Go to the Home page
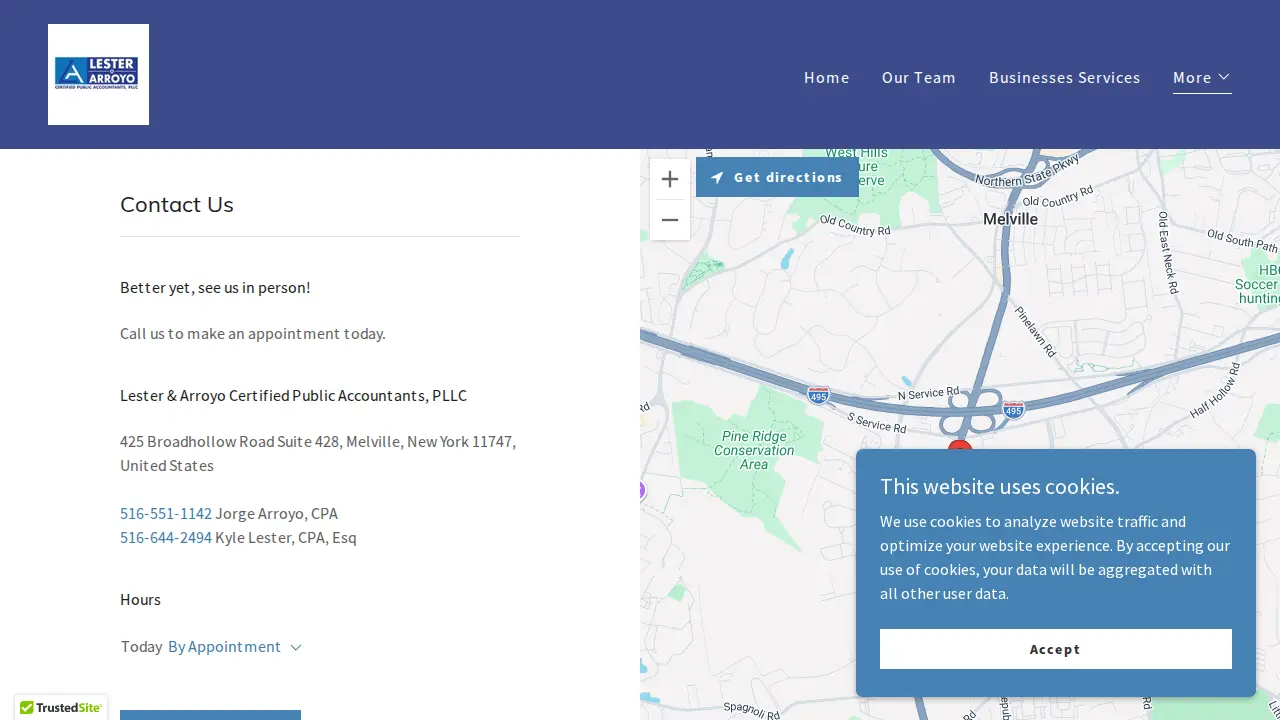This screenshot has height=720, width=1280. point(827,77)
